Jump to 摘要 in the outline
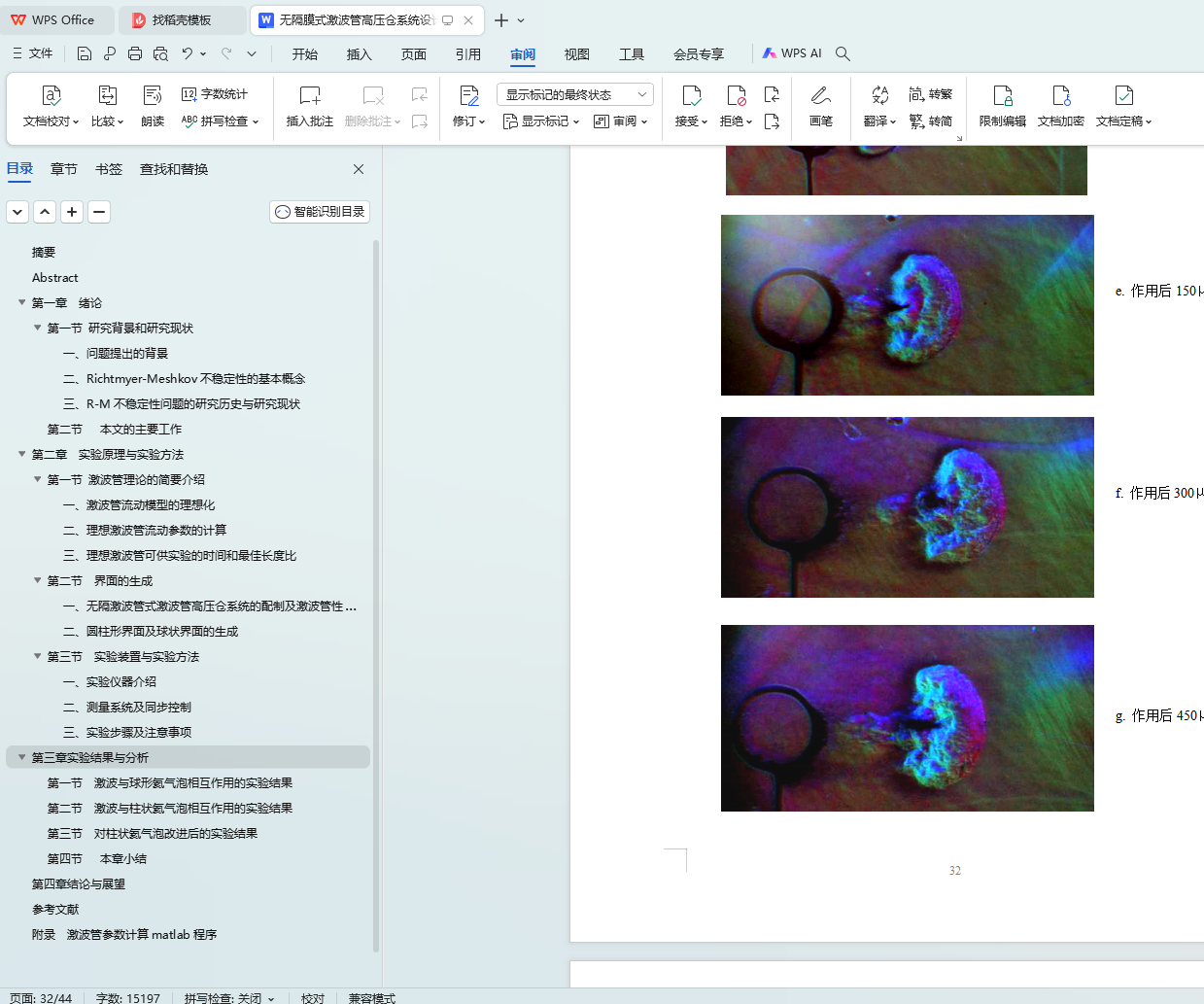 [44, 252]
